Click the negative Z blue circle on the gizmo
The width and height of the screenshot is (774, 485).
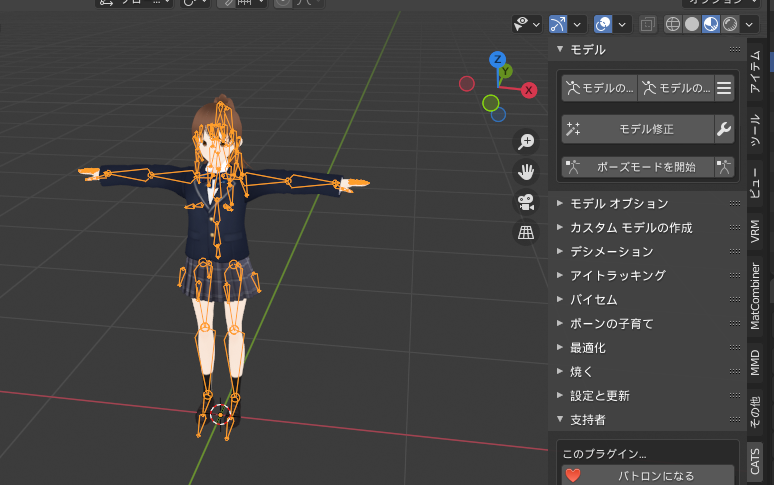(499, 114)
